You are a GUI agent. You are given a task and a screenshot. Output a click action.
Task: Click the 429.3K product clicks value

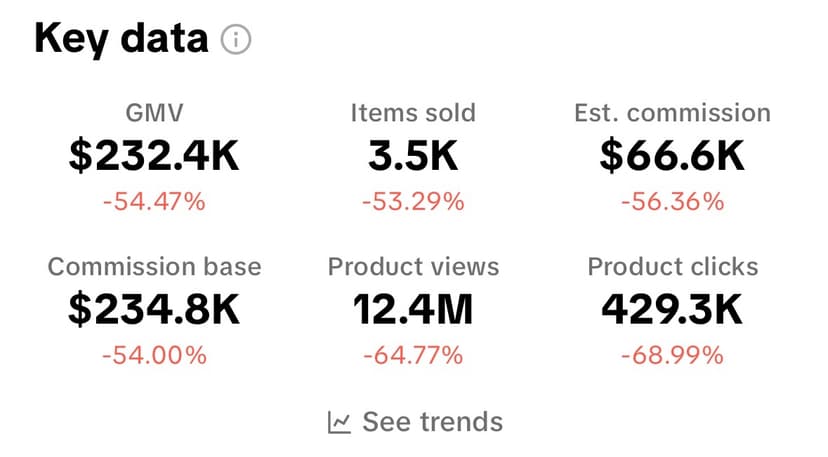pyautogui.click(x=672, y=310)
